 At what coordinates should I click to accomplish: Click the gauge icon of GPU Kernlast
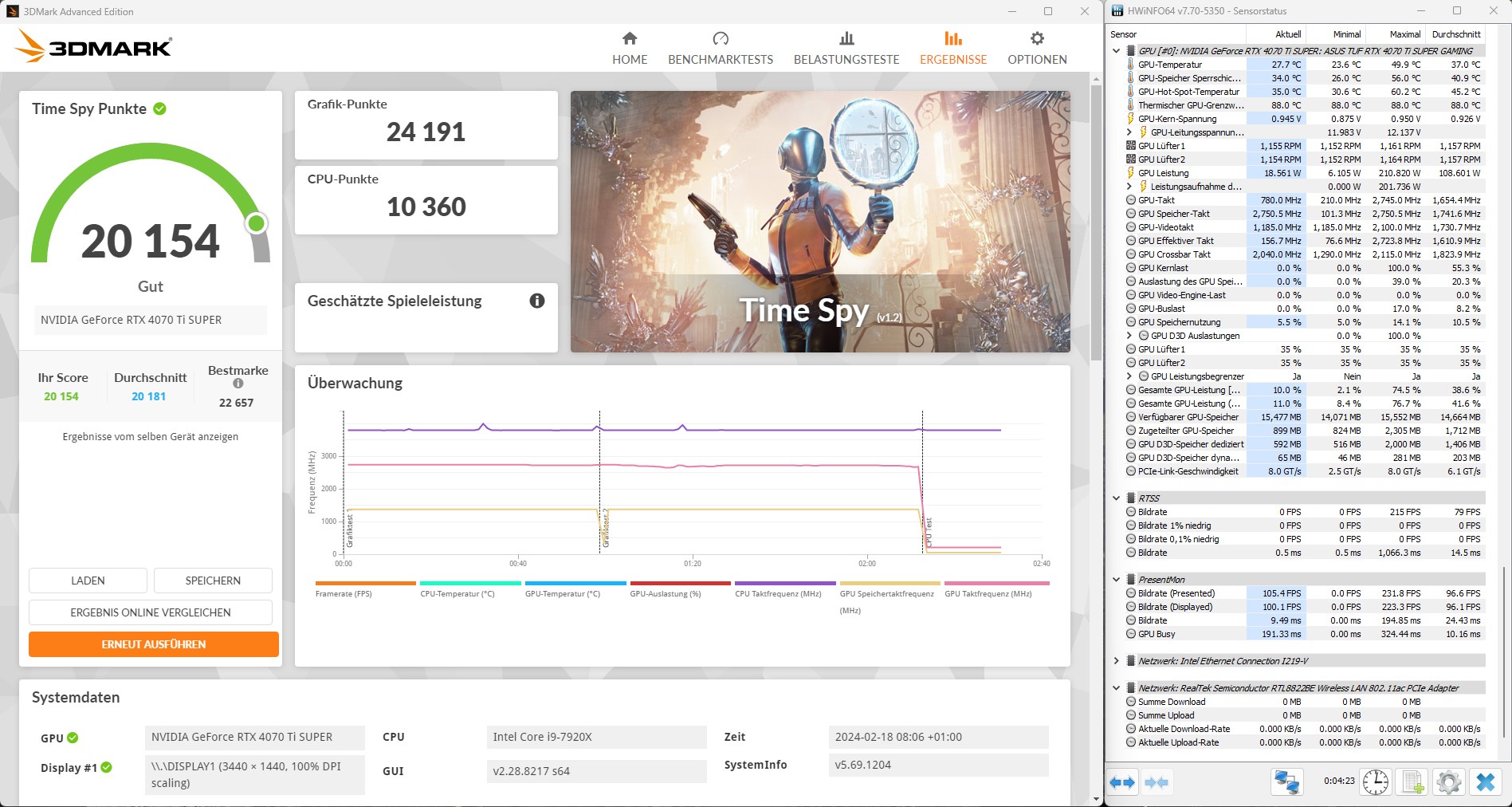click(1130, 268)
